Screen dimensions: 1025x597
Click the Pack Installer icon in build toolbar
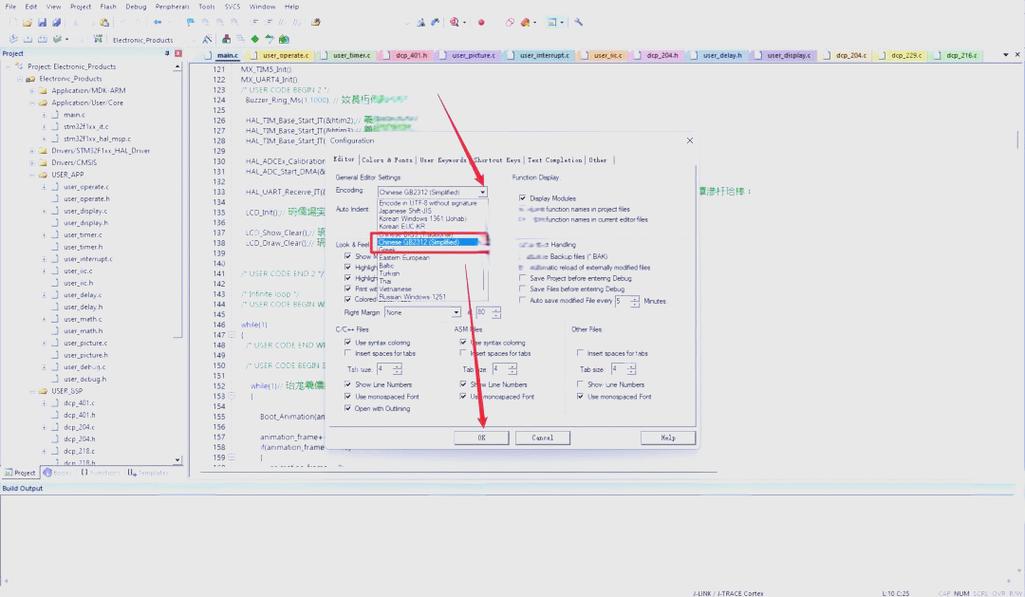click(284, 39)
